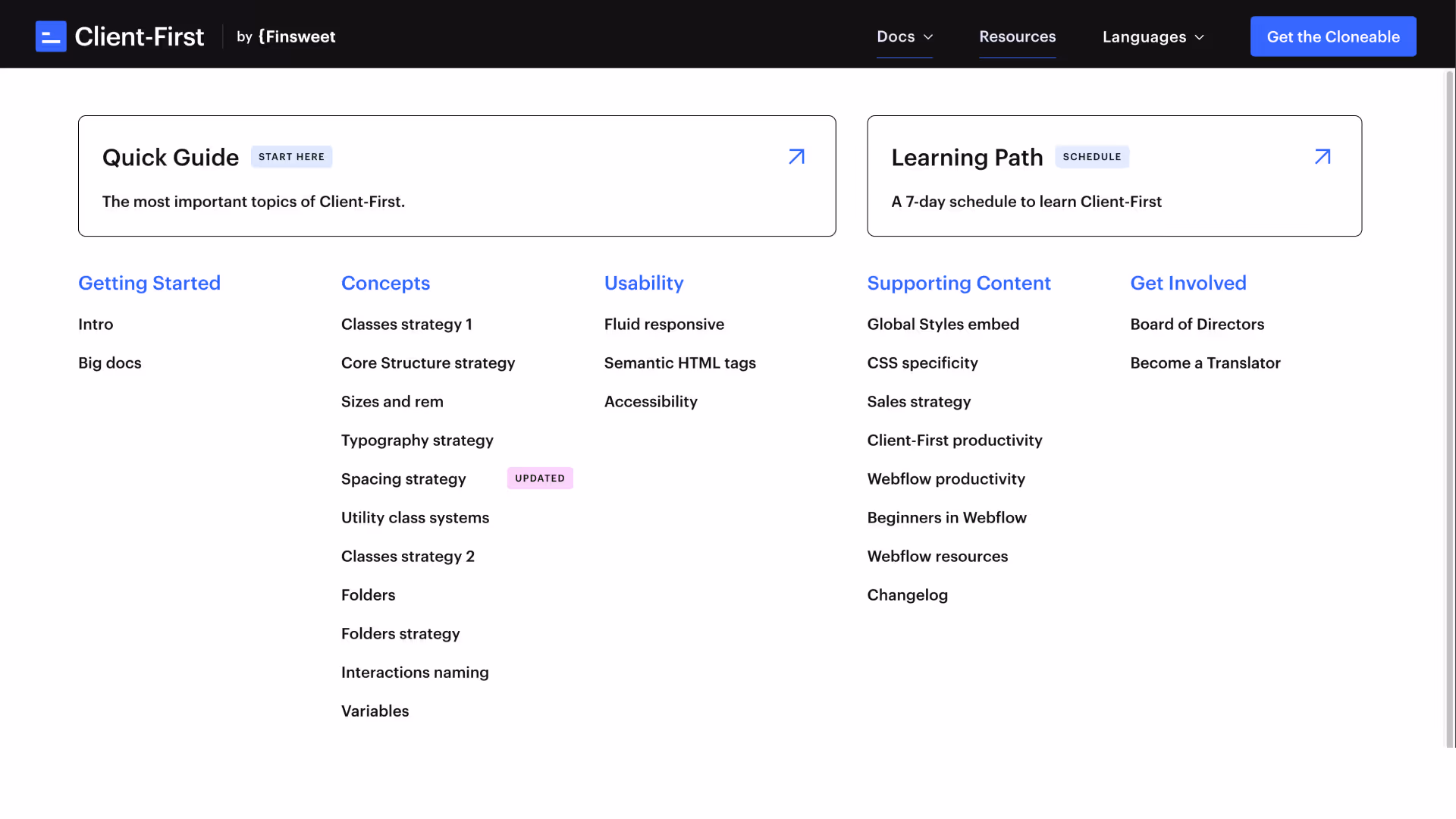This screenshot has height=819, width=1456.
Task: Open Folders strategy doc
Action: (x=400, y=634)
